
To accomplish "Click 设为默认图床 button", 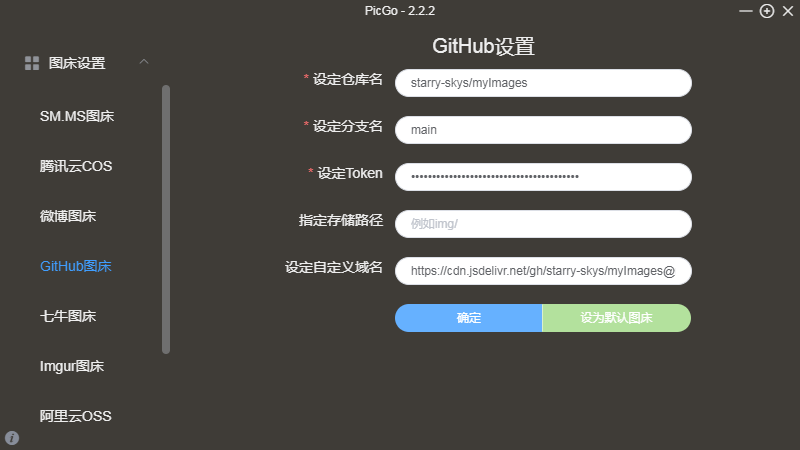I will tap(616, 318).
